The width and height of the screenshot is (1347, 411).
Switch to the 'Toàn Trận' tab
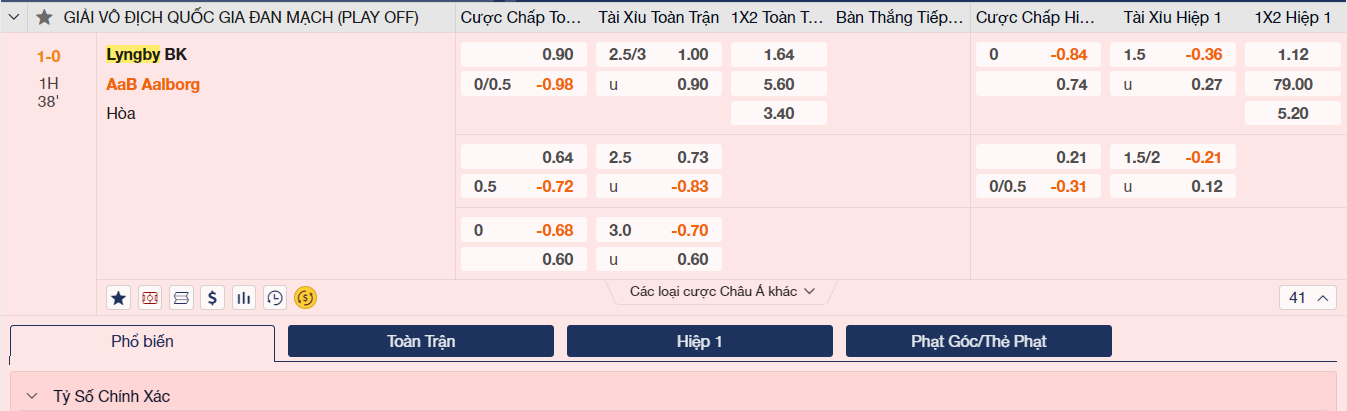point(420,341)
